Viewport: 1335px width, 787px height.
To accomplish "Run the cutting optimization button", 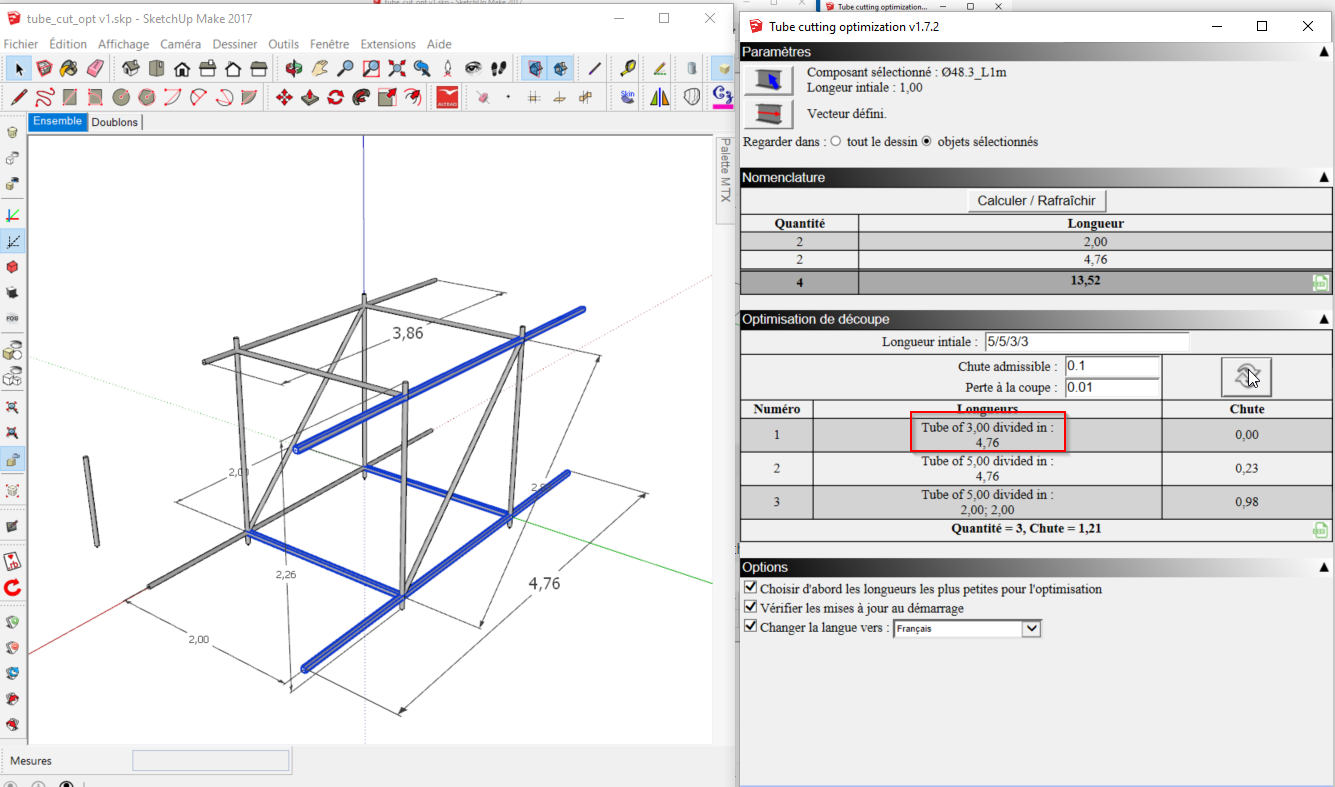I will 1246,377.
